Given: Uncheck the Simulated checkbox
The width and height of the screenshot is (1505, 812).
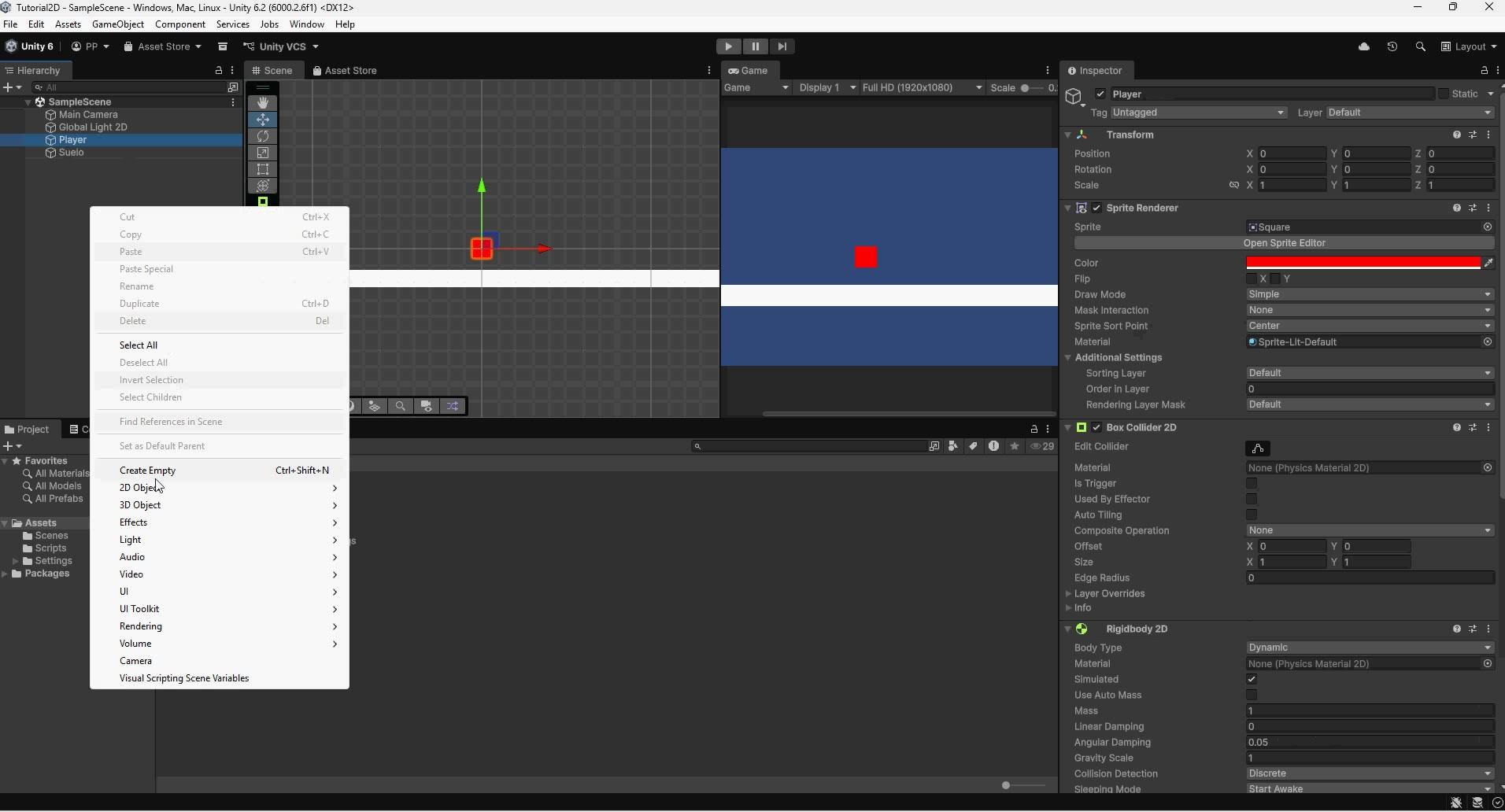Looking at the screenshot, I should click(1252, 680).
